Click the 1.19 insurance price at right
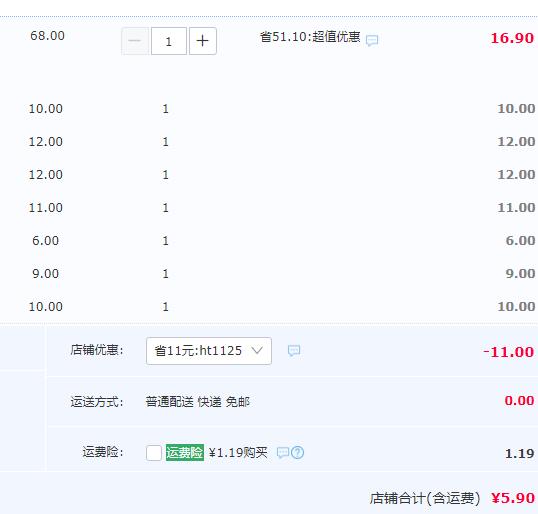The height and width of the screenshot is (514, 538). pyautogui.click(x=519, y=454)
